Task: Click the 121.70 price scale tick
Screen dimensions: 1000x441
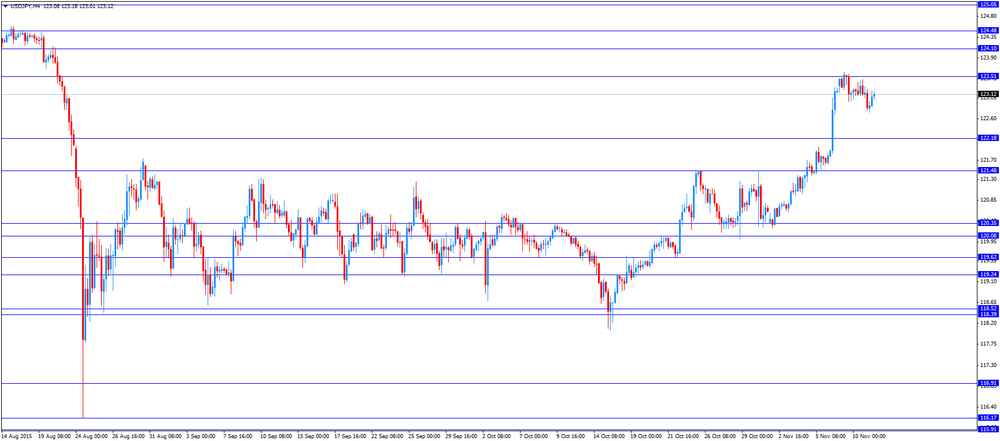Action: [988, 160]
